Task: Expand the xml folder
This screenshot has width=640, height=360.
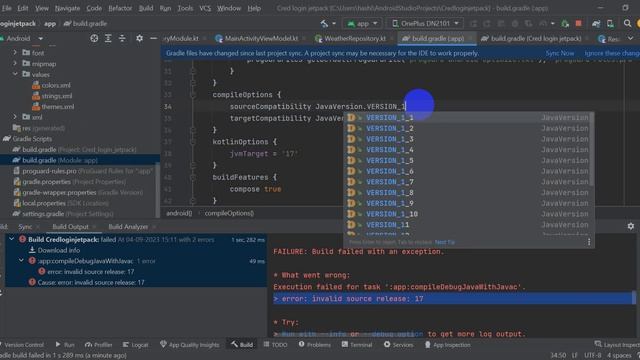Action: pyautogui.click(x=15, y=117)
